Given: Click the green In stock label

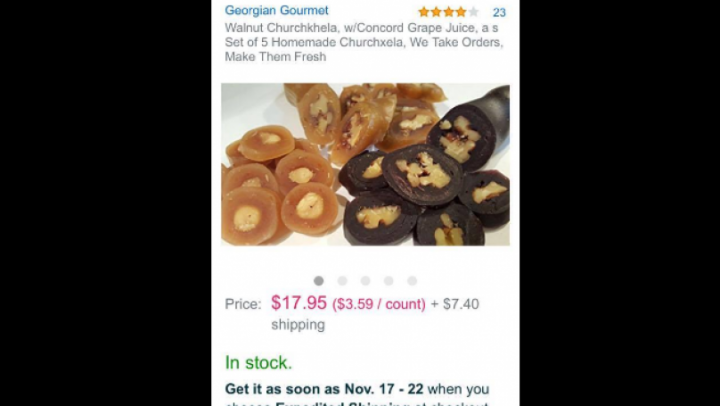Looking at the screenshot, I should (x=258, y=362).
